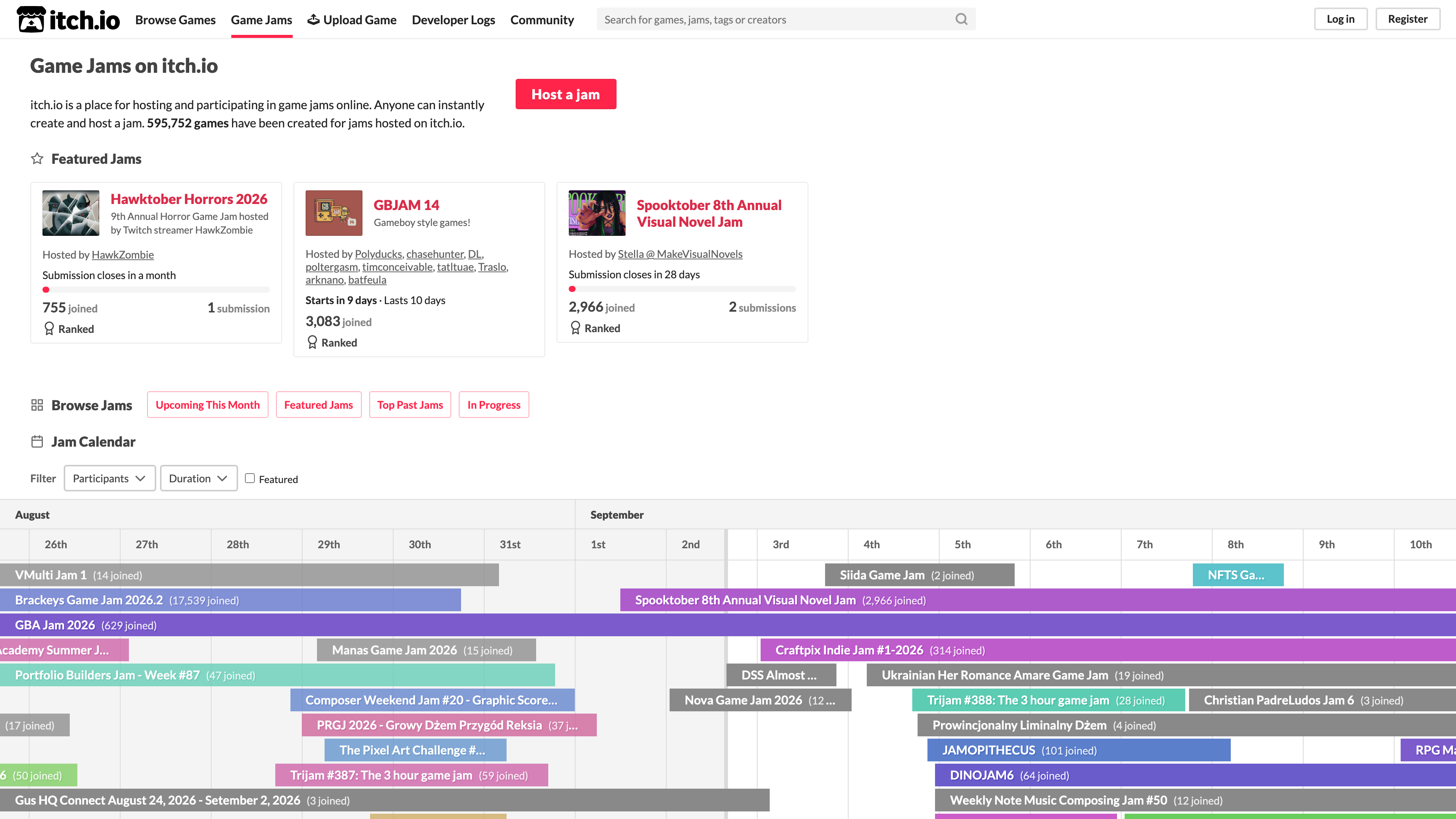Click the Log in button
This screenshot has height=819, width=1456.
(x=1341, y=19)
